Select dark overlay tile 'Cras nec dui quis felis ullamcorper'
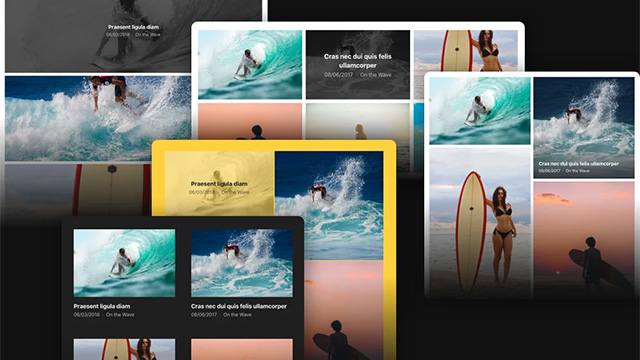 click(358, 64)
